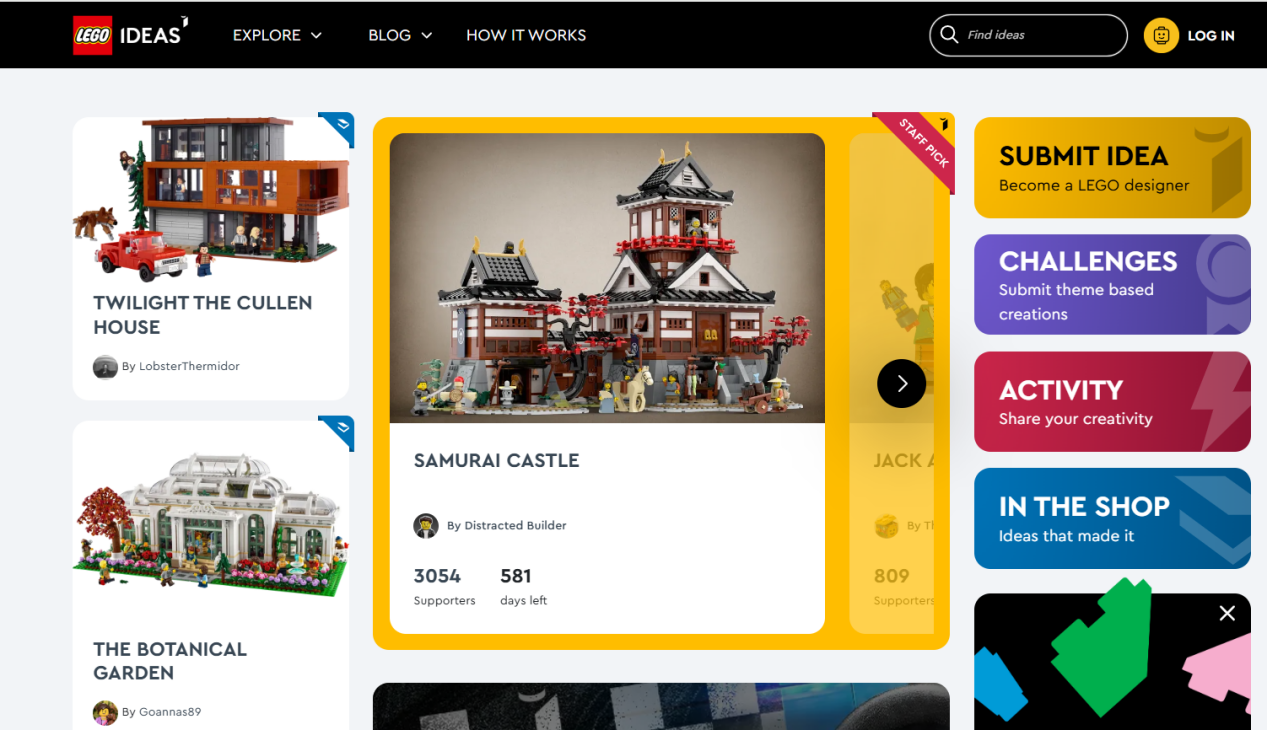Image resolution: width=1267 pixels, height=730 pixels.
Task: Close the black promo banner with X
Action: (x=1227, y=613)
